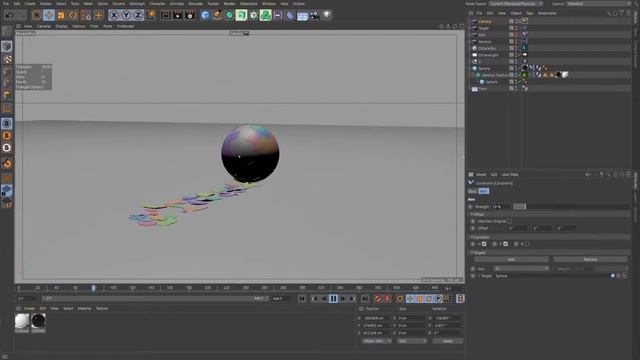Select Camera object in Object Manager
Image resolution: width=640 pixels, height=360 pixels.
485,21
